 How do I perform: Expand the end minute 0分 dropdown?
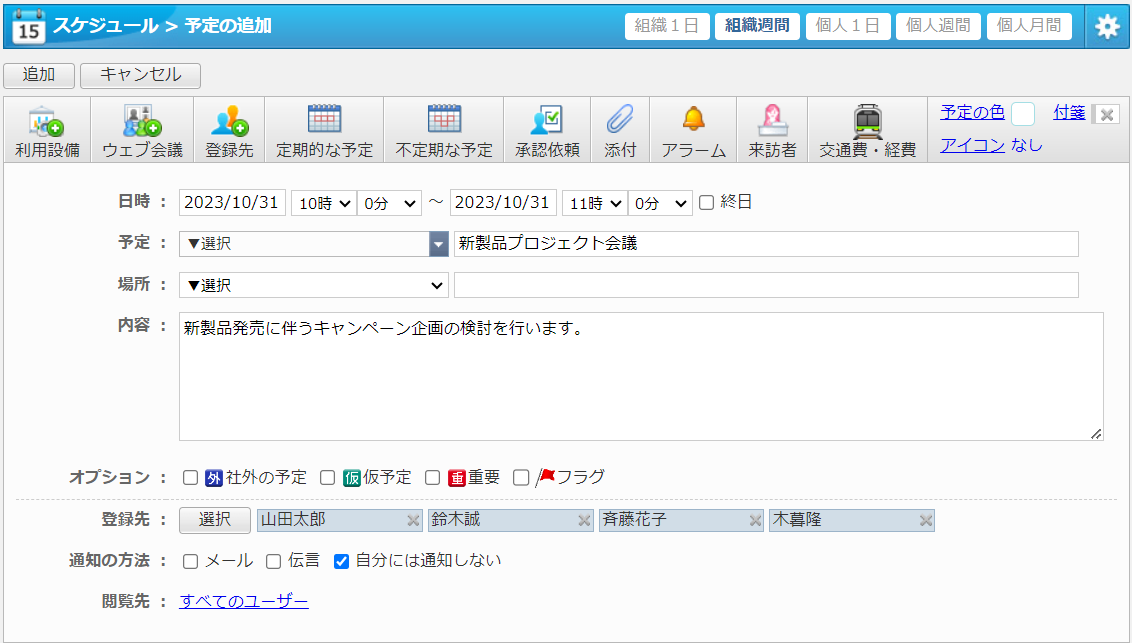tap(659, 203)
